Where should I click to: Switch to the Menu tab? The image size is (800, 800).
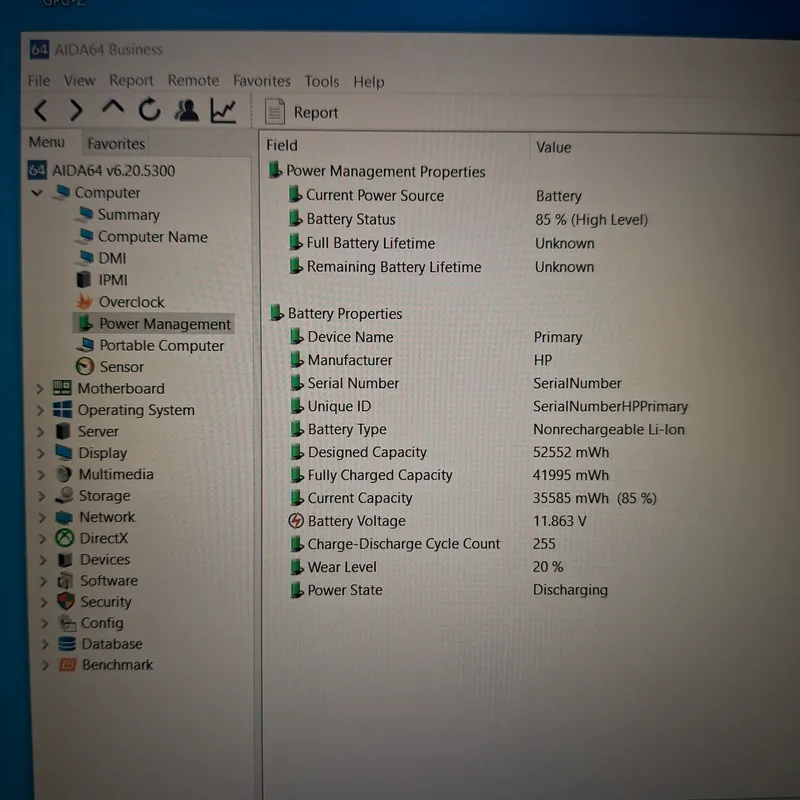tap(47, 142)
